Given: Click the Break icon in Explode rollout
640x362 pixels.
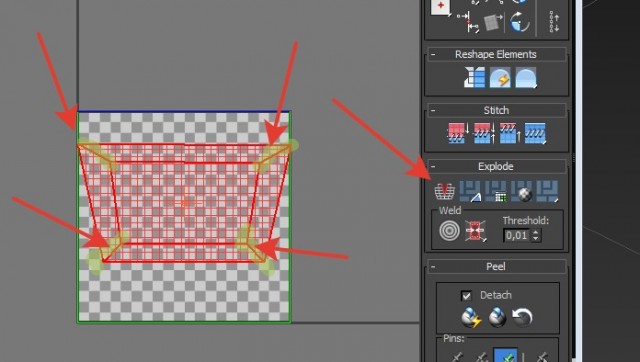Looking at the screenshot, I should [444, 191].
